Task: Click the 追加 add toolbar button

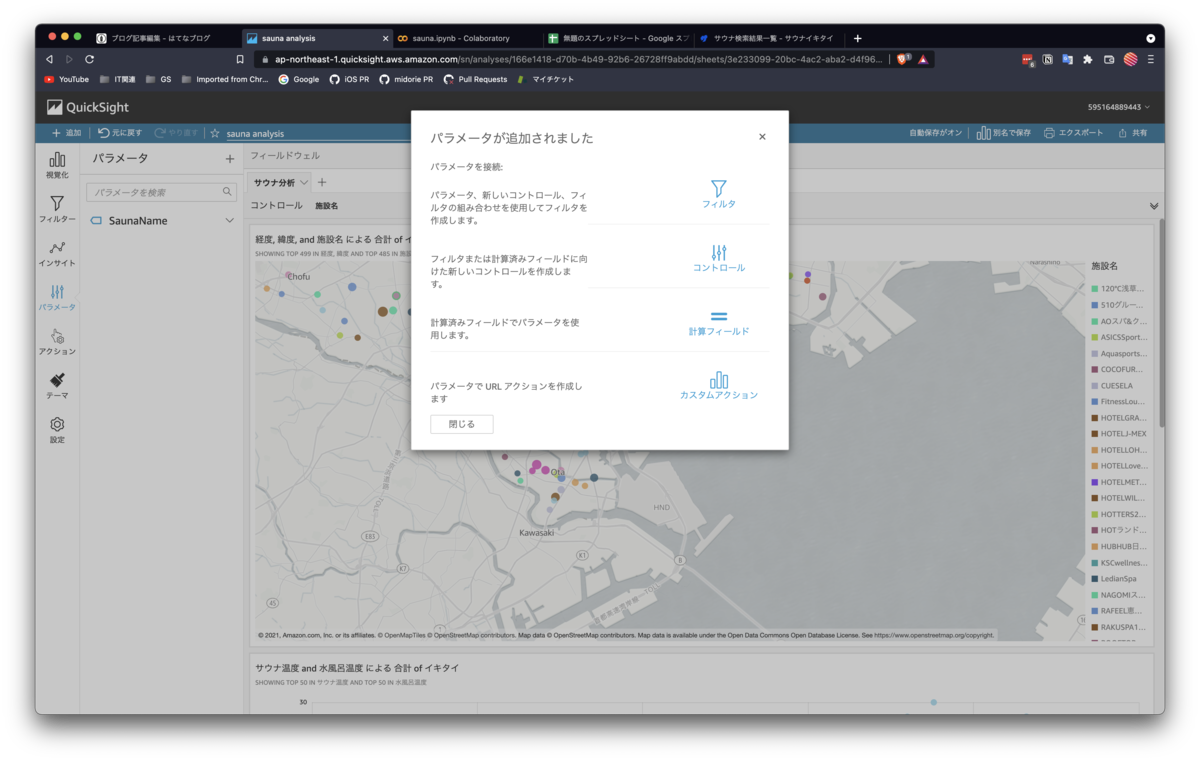Action: point(66,133)
